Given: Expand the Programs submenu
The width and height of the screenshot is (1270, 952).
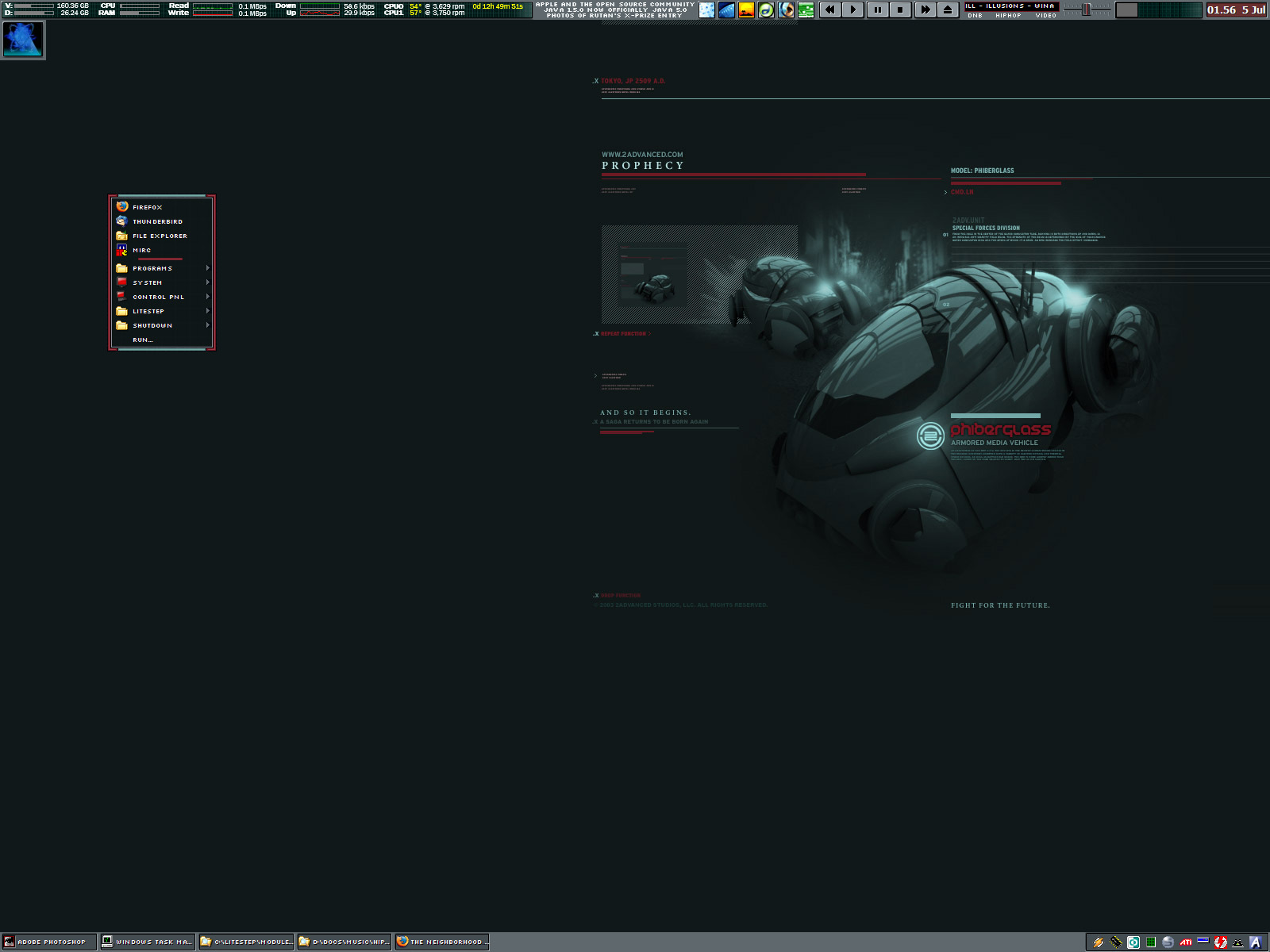Looking at the screenshot, I should 152,268.
